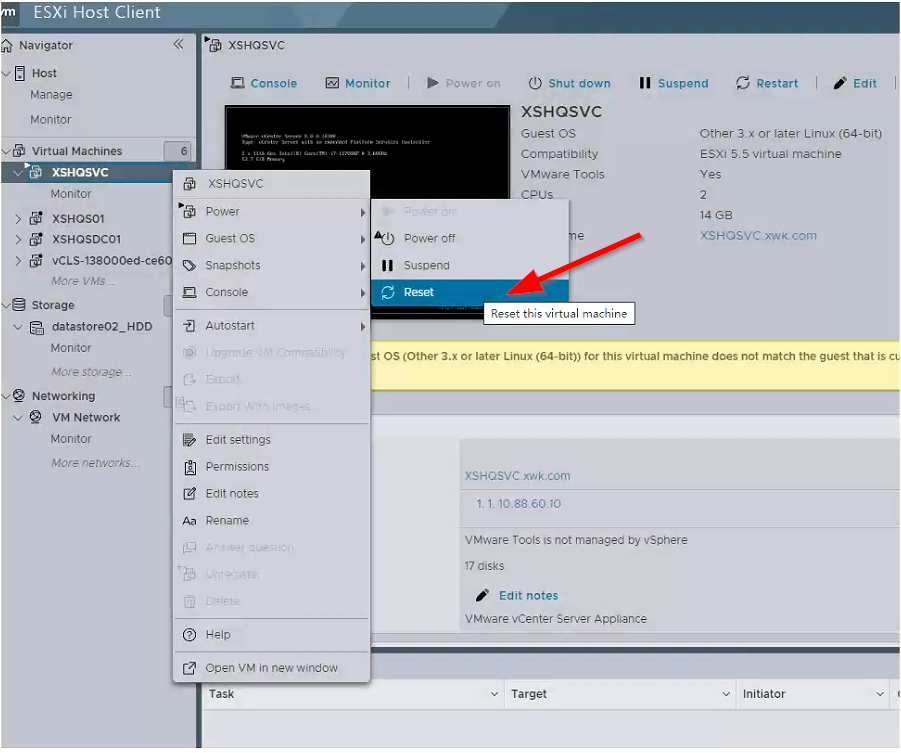The width and height of the screenshot is (901, 753).
Task: Click the Permissions badge icon
Action: [190, 467]
